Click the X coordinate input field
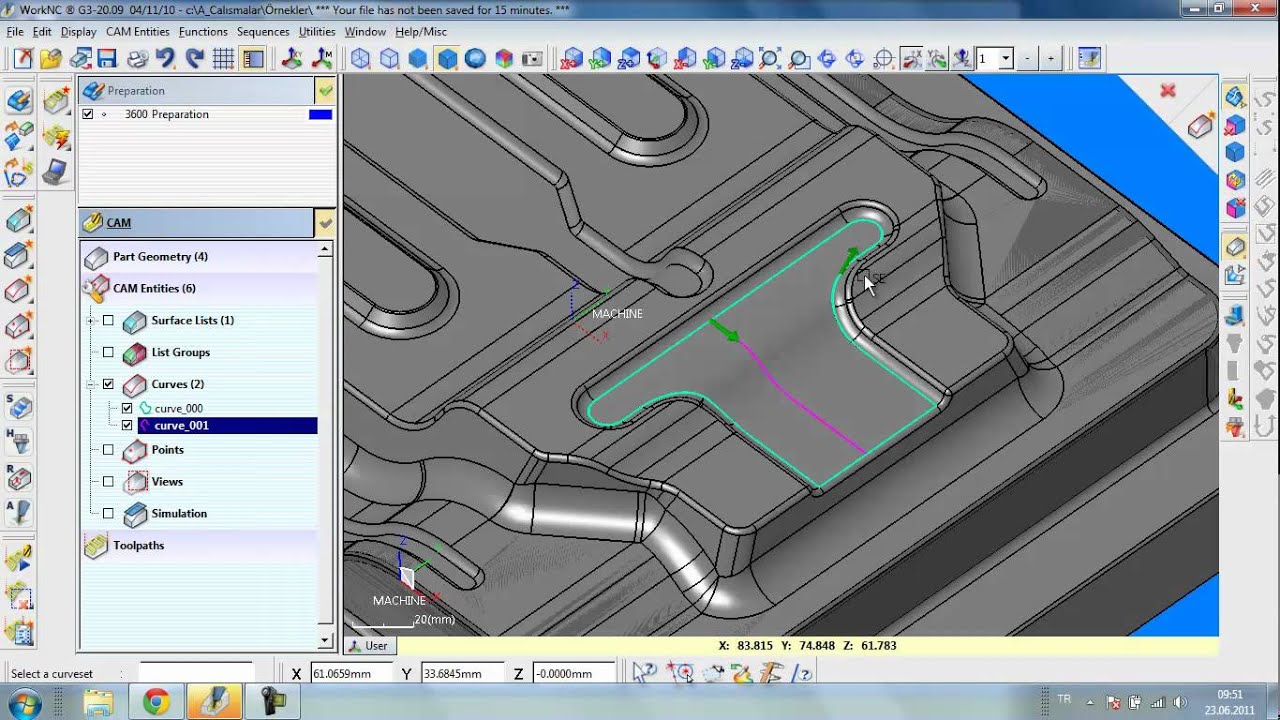Screen dimensions: 1280x720 click(x=351, y=673)
